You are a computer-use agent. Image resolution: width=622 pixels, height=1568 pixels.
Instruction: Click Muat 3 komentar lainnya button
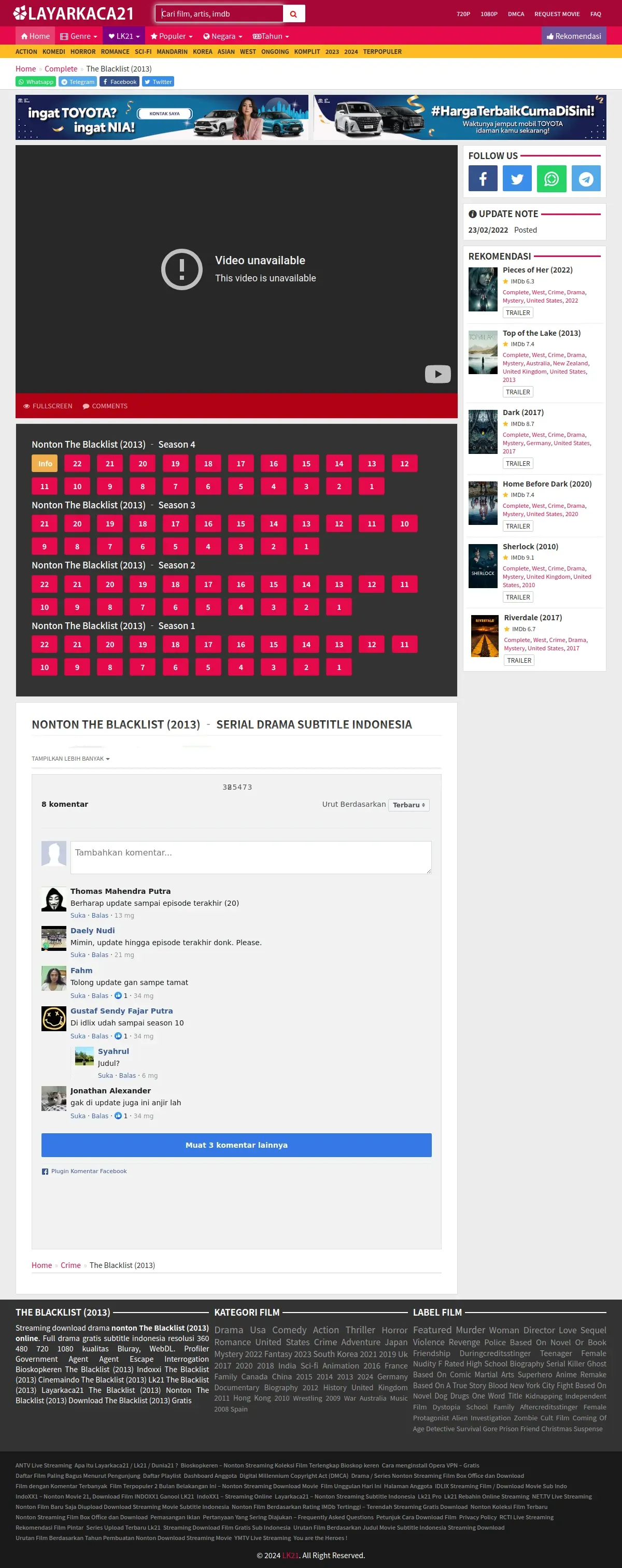(236, 1145)
